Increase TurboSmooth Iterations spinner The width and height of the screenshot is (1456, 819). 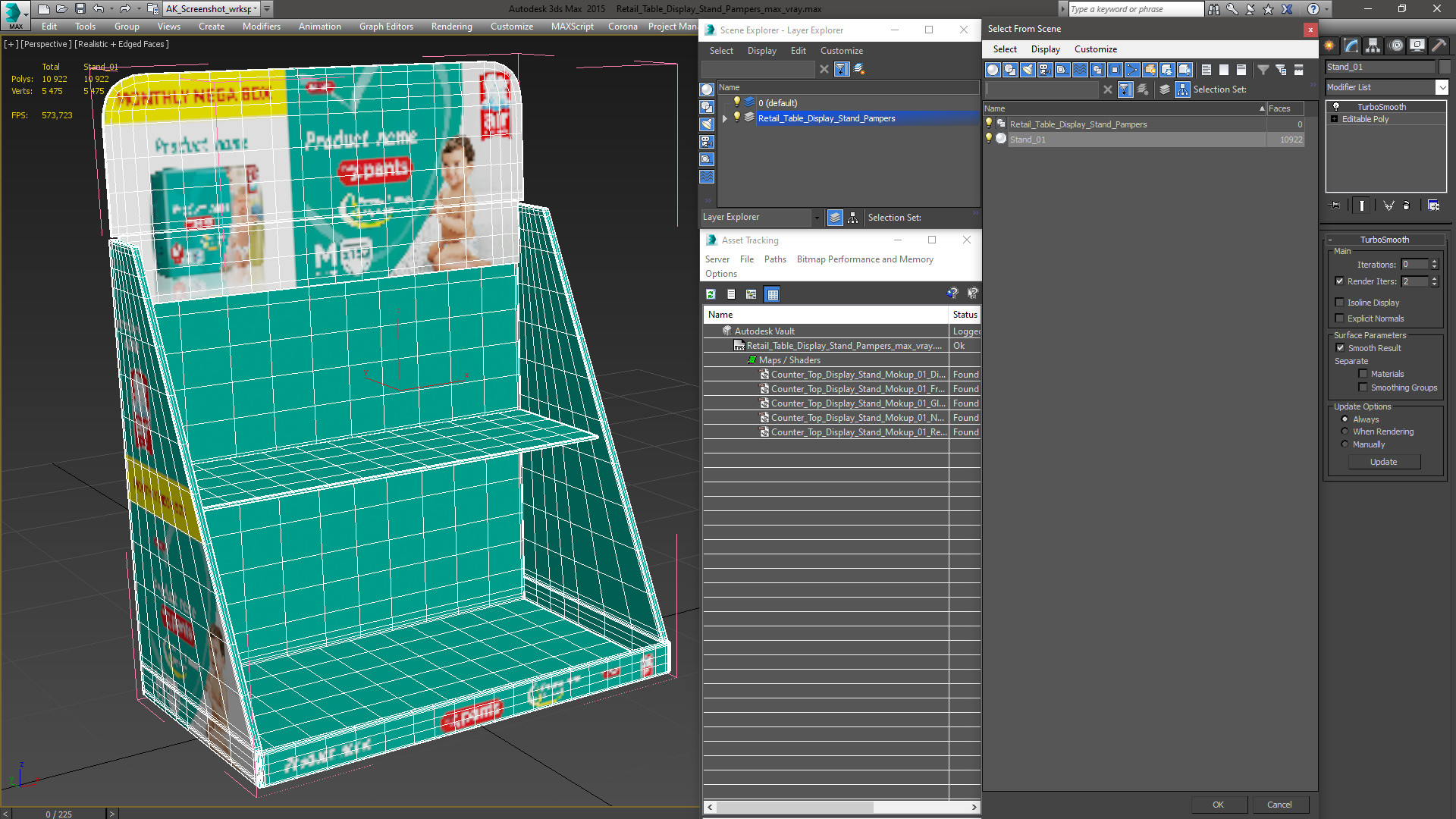(x=1434, y=262)
